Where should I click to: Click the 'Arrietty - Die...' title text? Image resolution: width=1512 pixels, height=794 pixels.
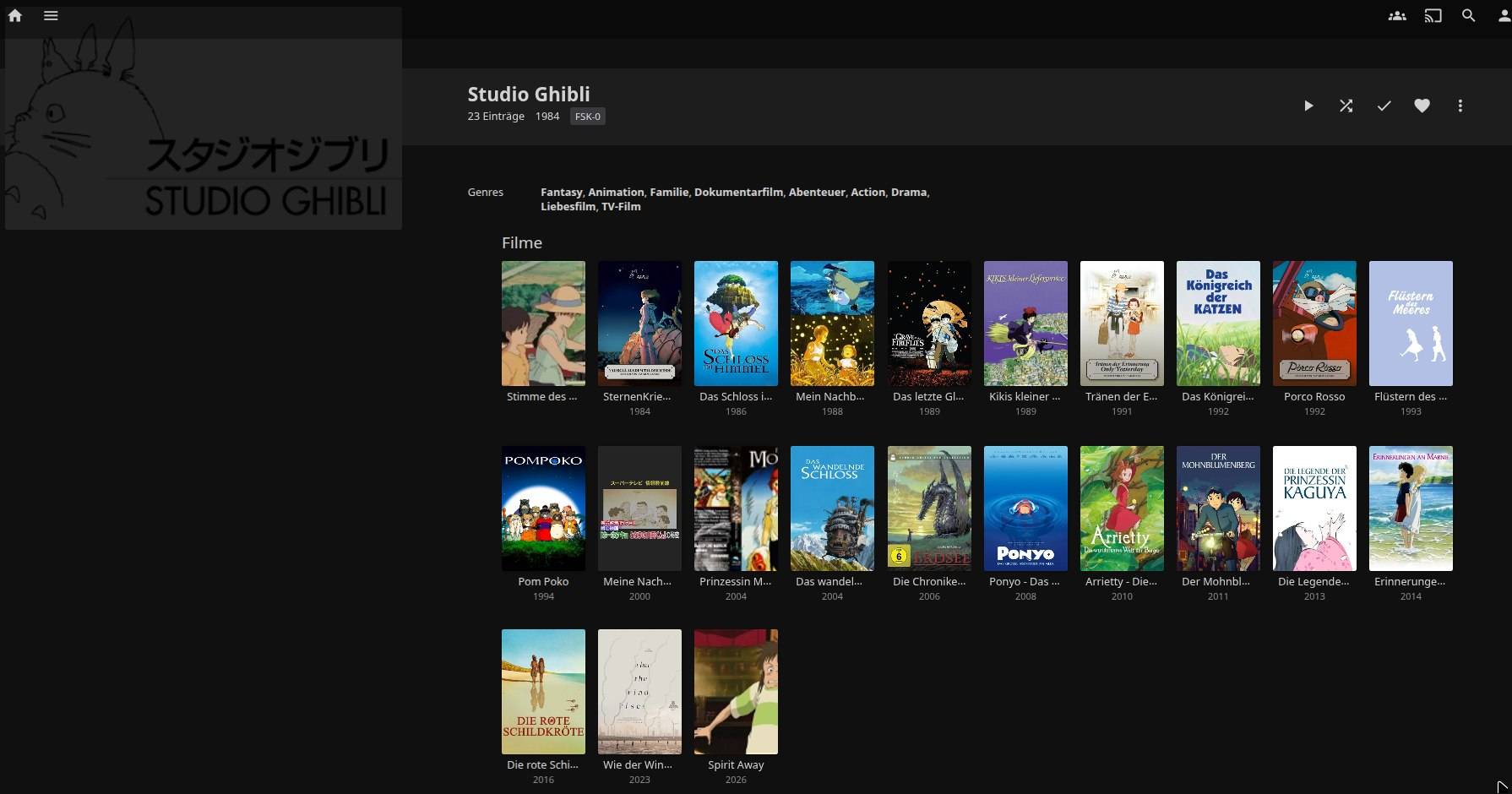(1122, 581)
